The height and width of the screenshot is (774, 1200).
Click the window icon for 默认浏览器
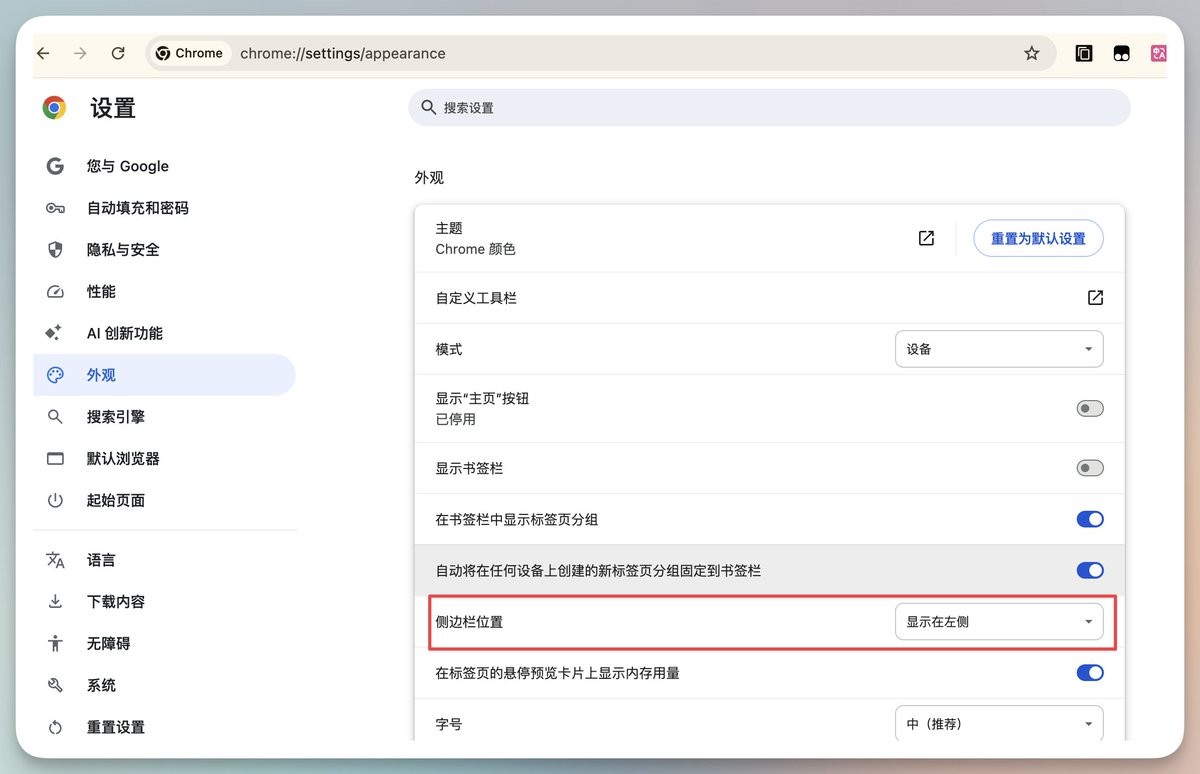tap(55, 459)
